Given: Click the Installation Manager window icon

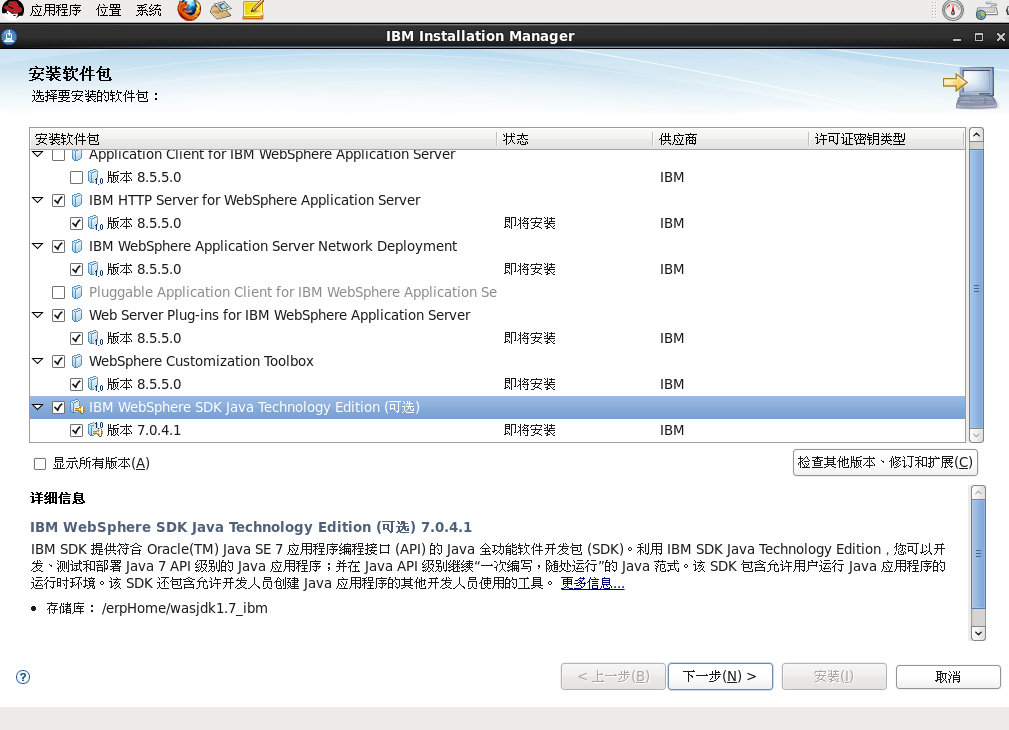Looking at the screenshot, I should tap(9, 37).
